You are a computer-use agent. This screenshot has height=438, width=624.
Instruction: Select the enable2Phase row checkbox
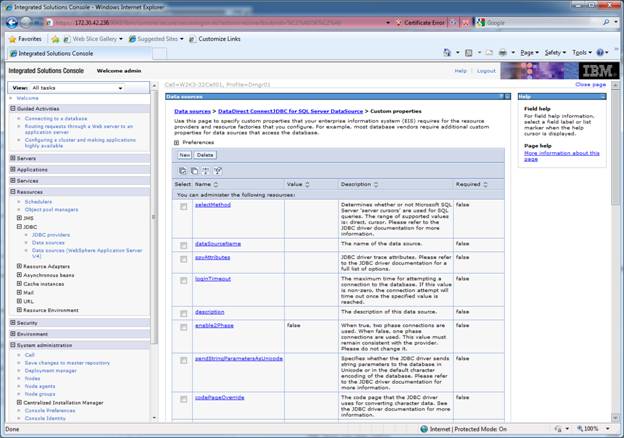click(x=183, y=326)
